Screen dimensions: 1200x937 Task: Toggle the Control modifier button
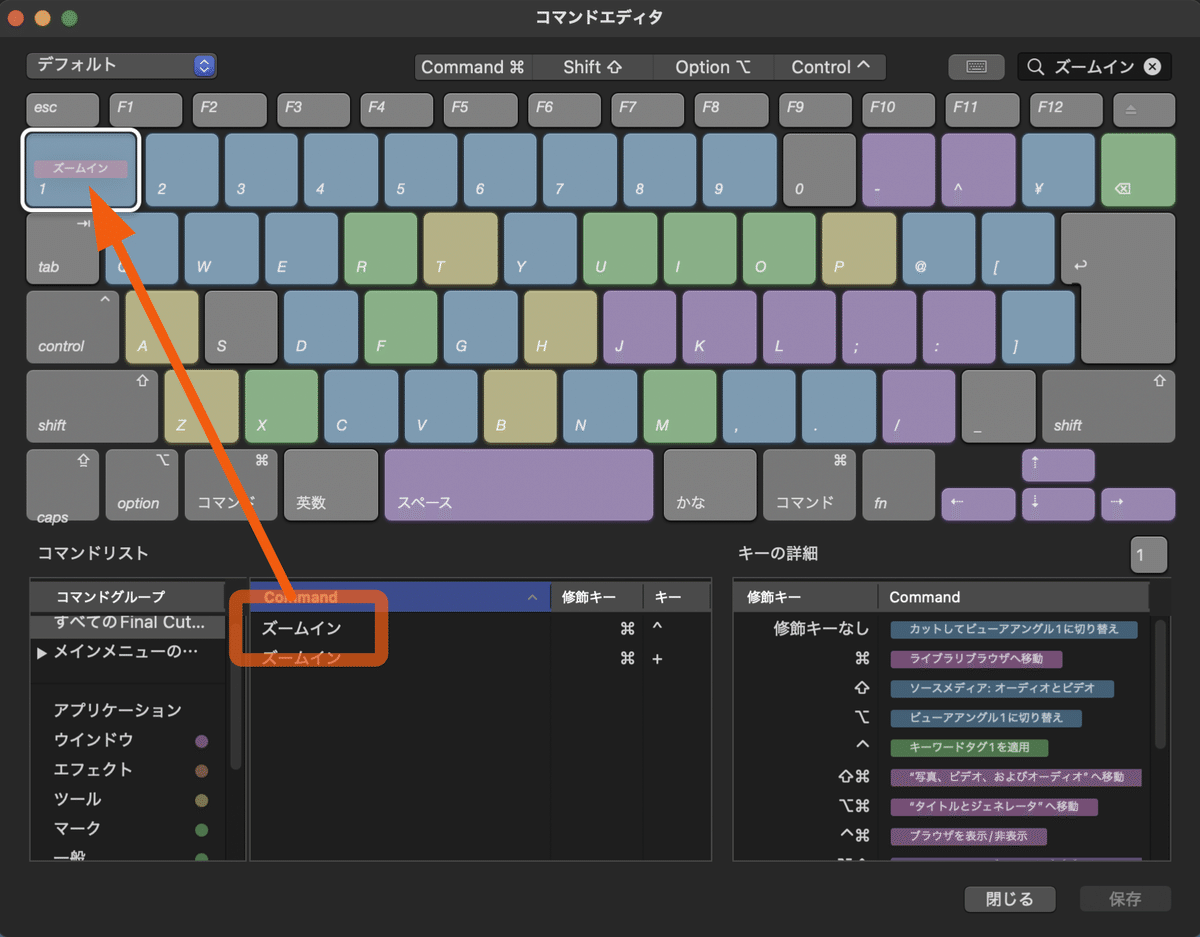[x=830, y=67]
